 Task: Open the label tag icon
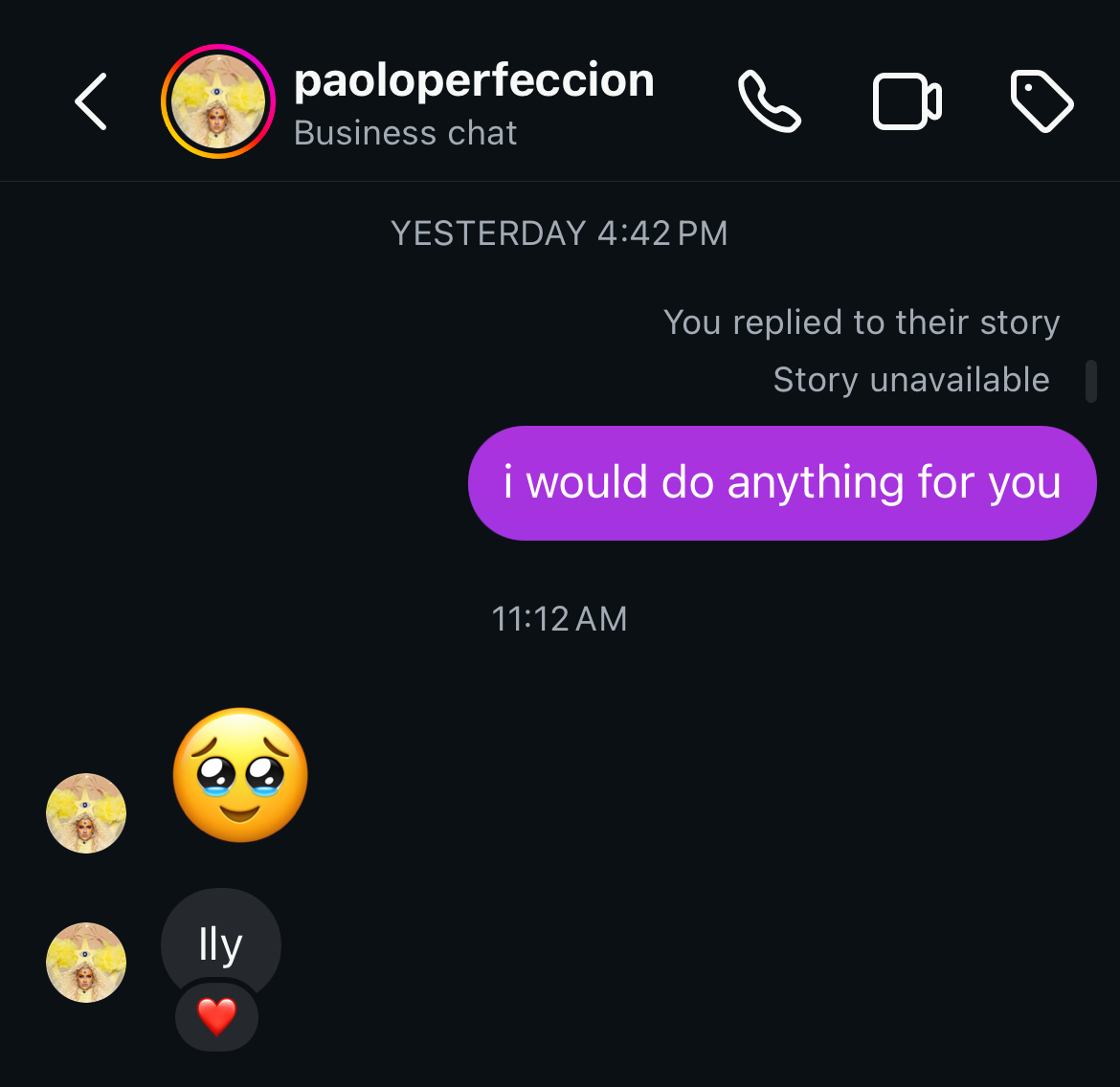[x=1042, y=101]
